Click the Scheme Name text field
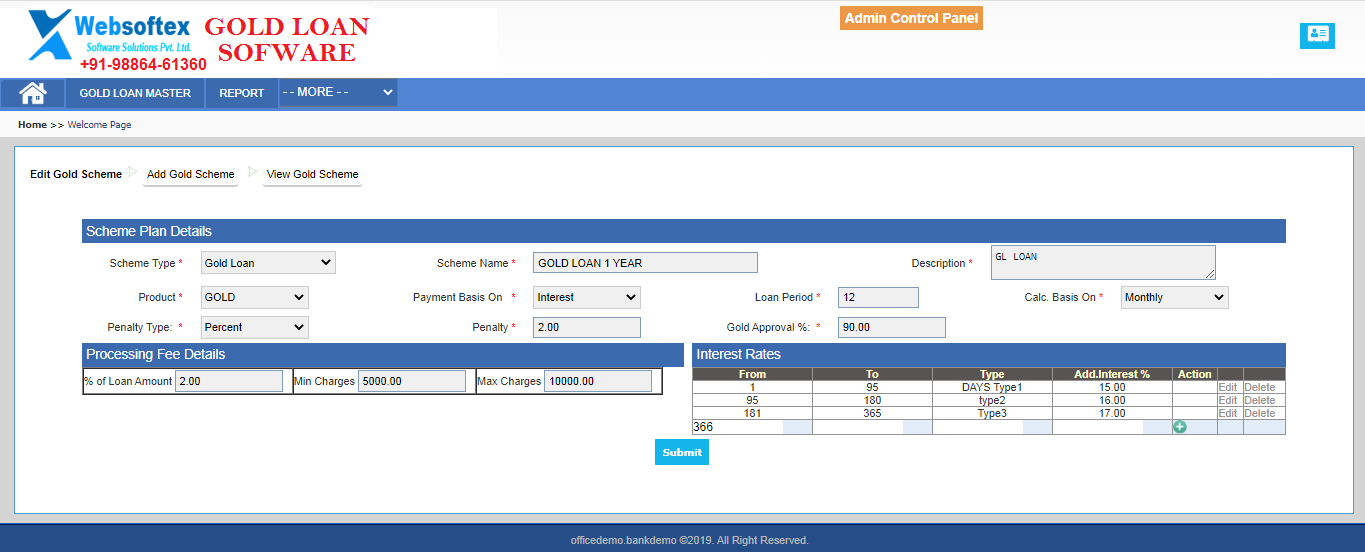 click(645, 263)
